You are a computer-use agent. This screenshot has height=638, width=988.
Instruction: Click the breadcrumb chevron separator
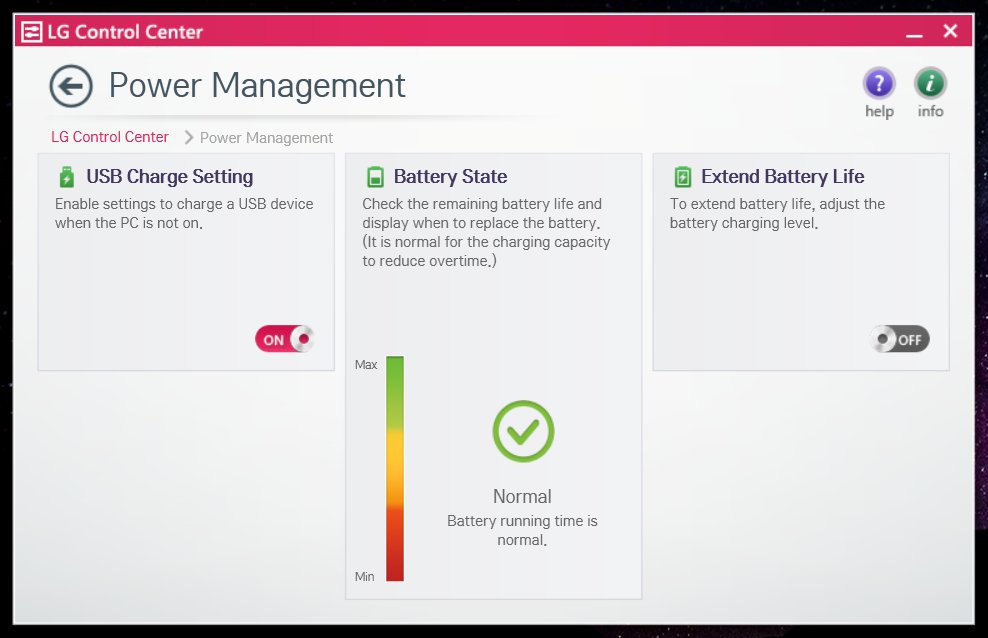pos(188,137)
